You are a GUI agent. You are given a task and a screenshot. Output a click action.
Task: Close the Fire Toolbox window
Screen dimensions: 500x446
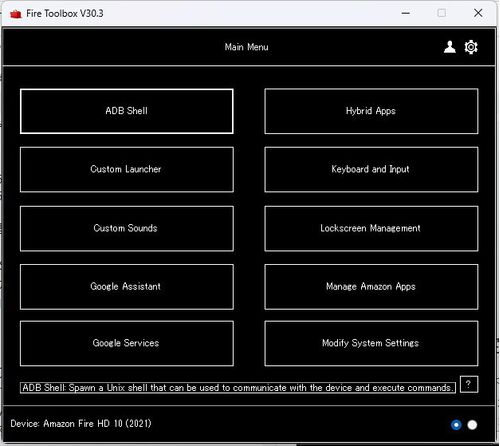(x=478, y=13)
